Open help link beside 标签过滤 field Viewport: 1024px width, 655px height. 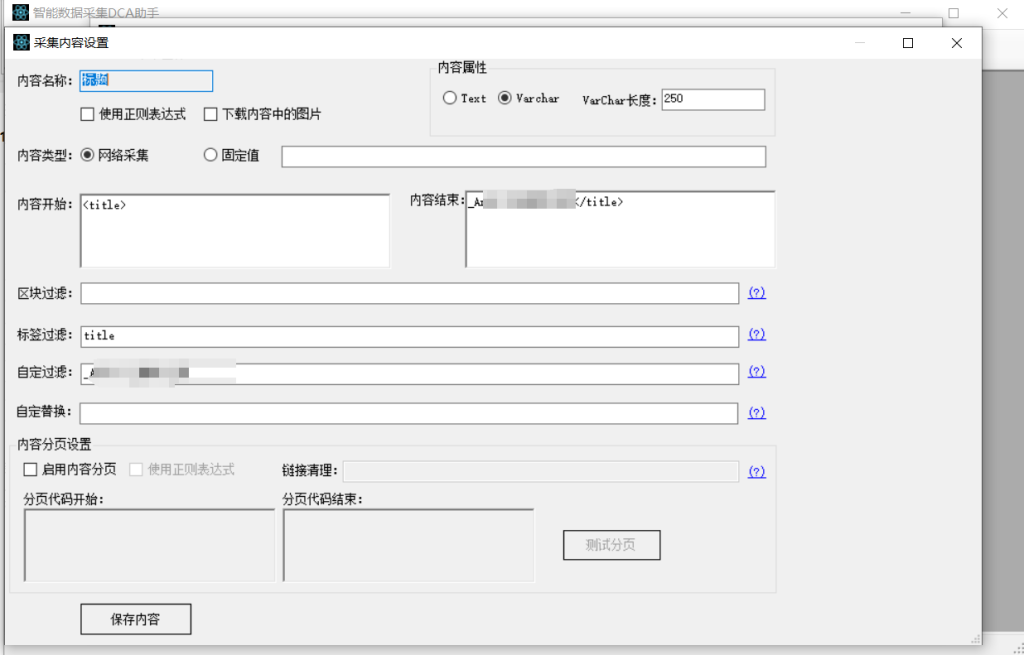(x=757, y=334)
